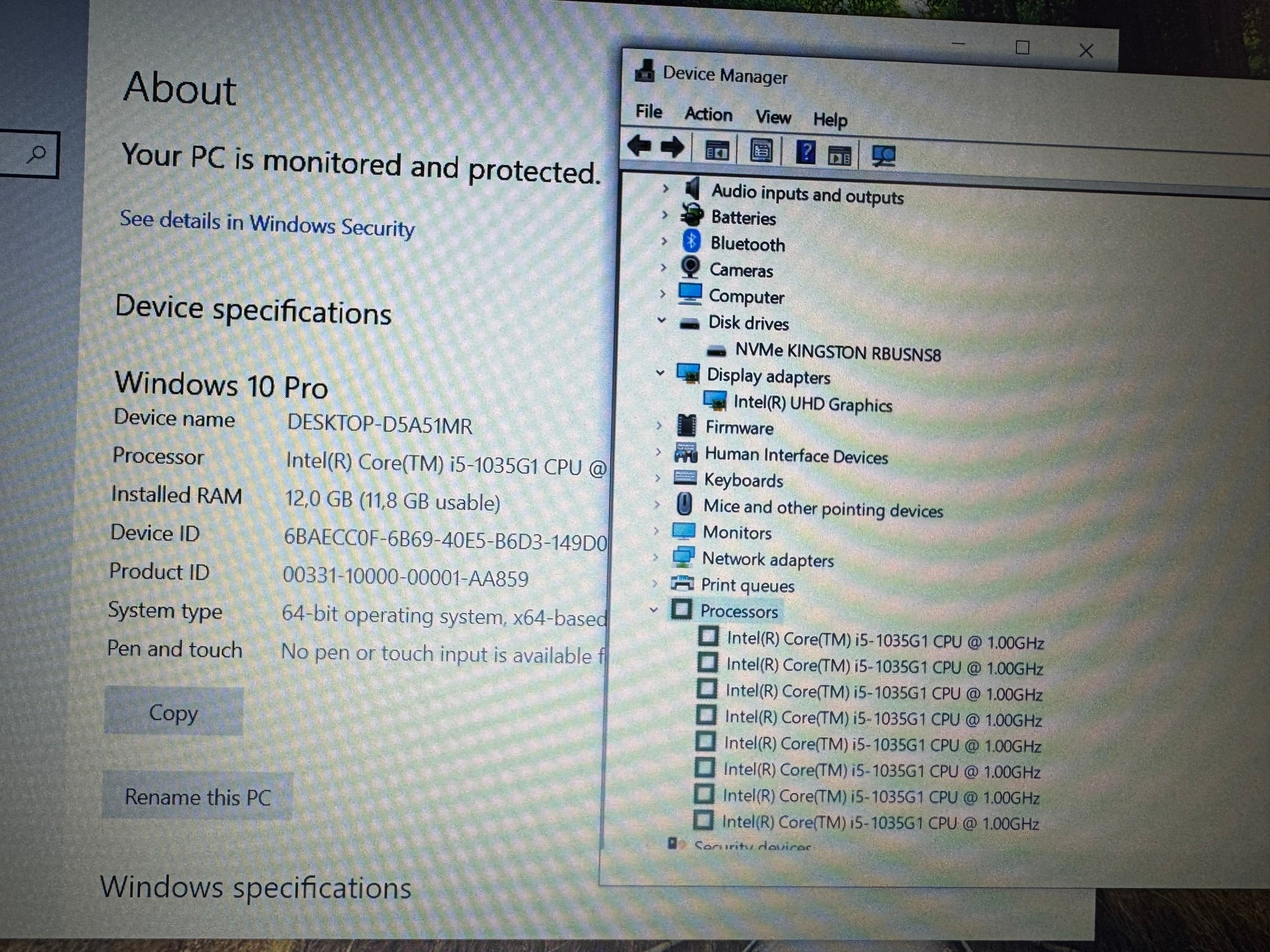
Task: Select Human Interface Devices label
Action: (796, 456)
